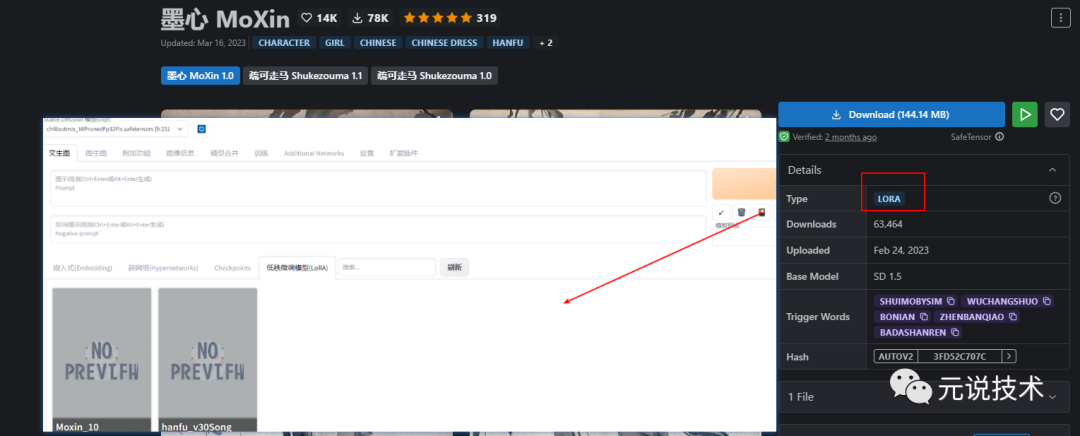This screenshot has width=1080, height=436.
Task: Click the heart likes count 14K
Action: (x=319, y=18)
